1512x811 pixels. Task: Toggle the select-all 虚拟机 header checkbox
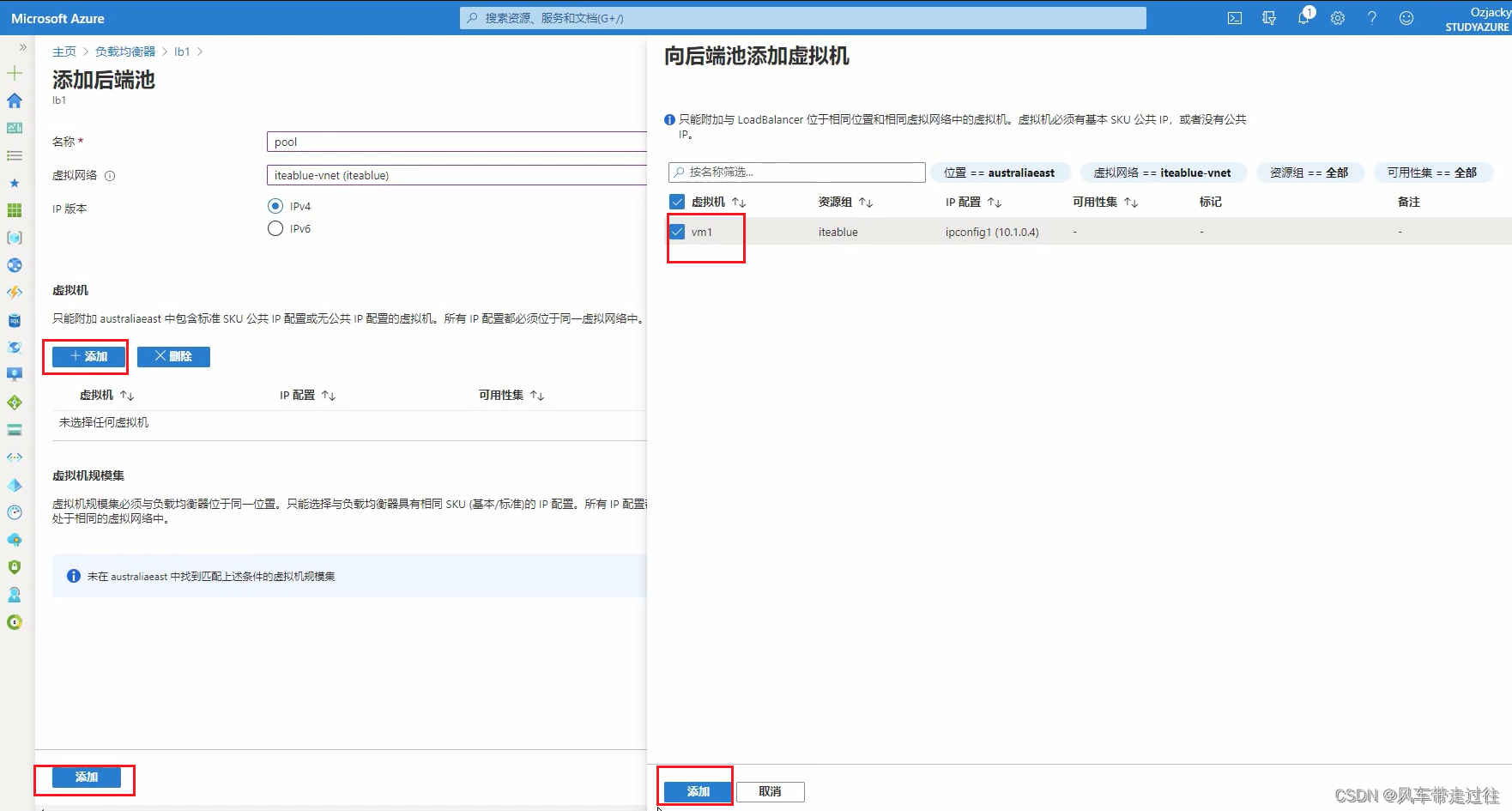click(677, 202)
